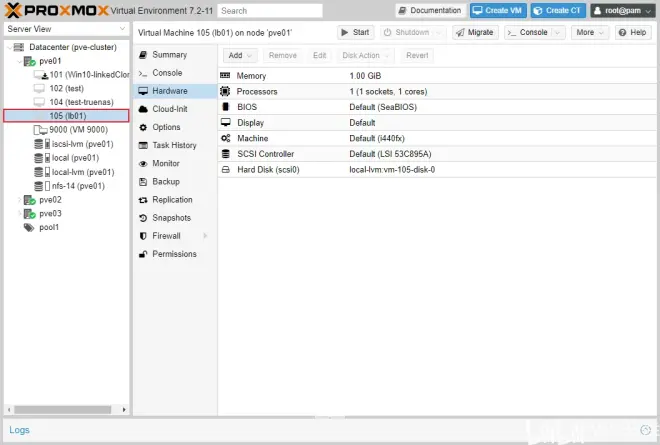Click the pool1 tag icon
660x445 pixels.
tap(29, 227)
